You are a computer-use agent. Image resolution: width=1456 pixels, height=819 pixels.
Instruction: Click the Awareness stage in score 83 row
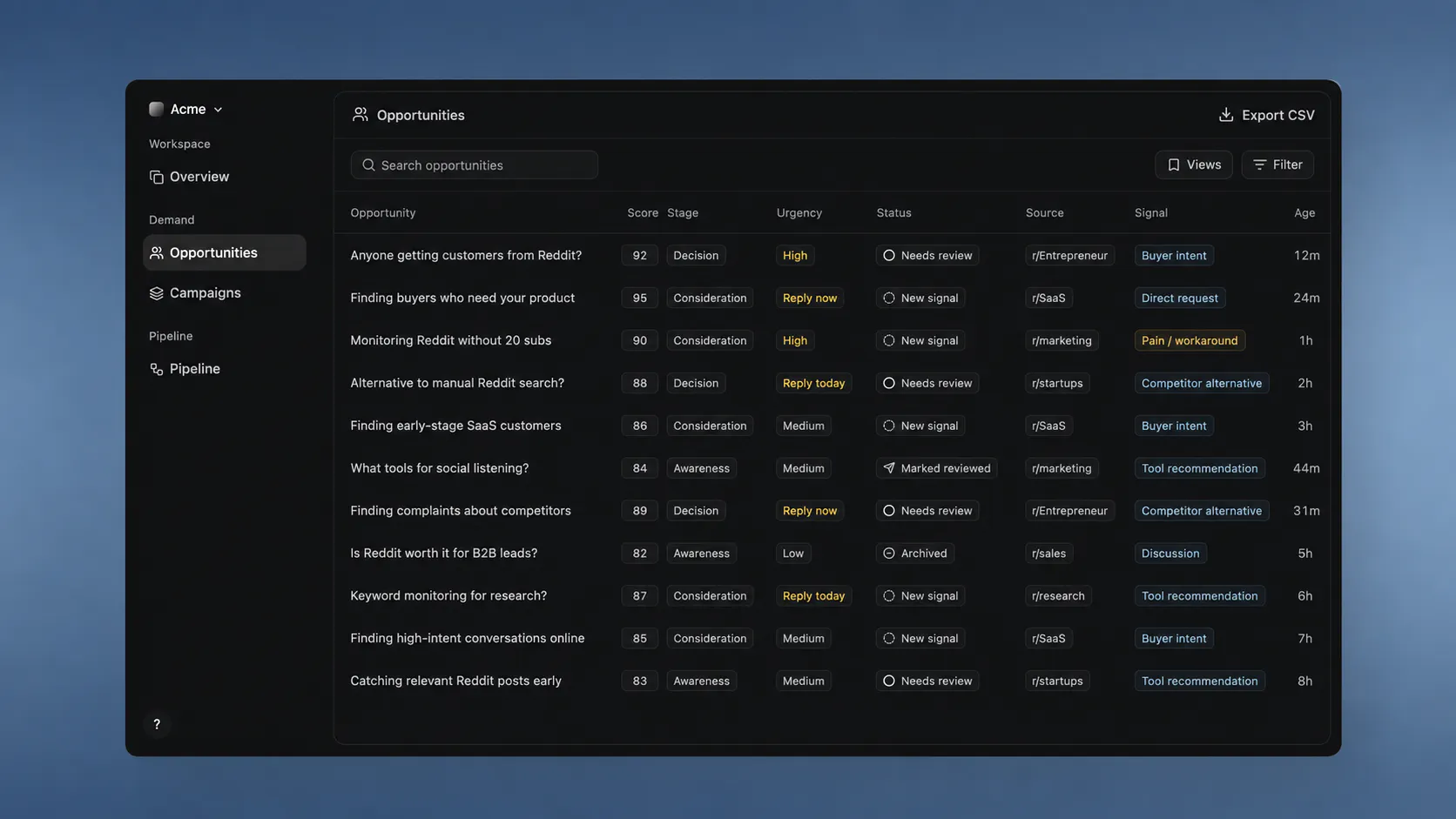[702, 681]
